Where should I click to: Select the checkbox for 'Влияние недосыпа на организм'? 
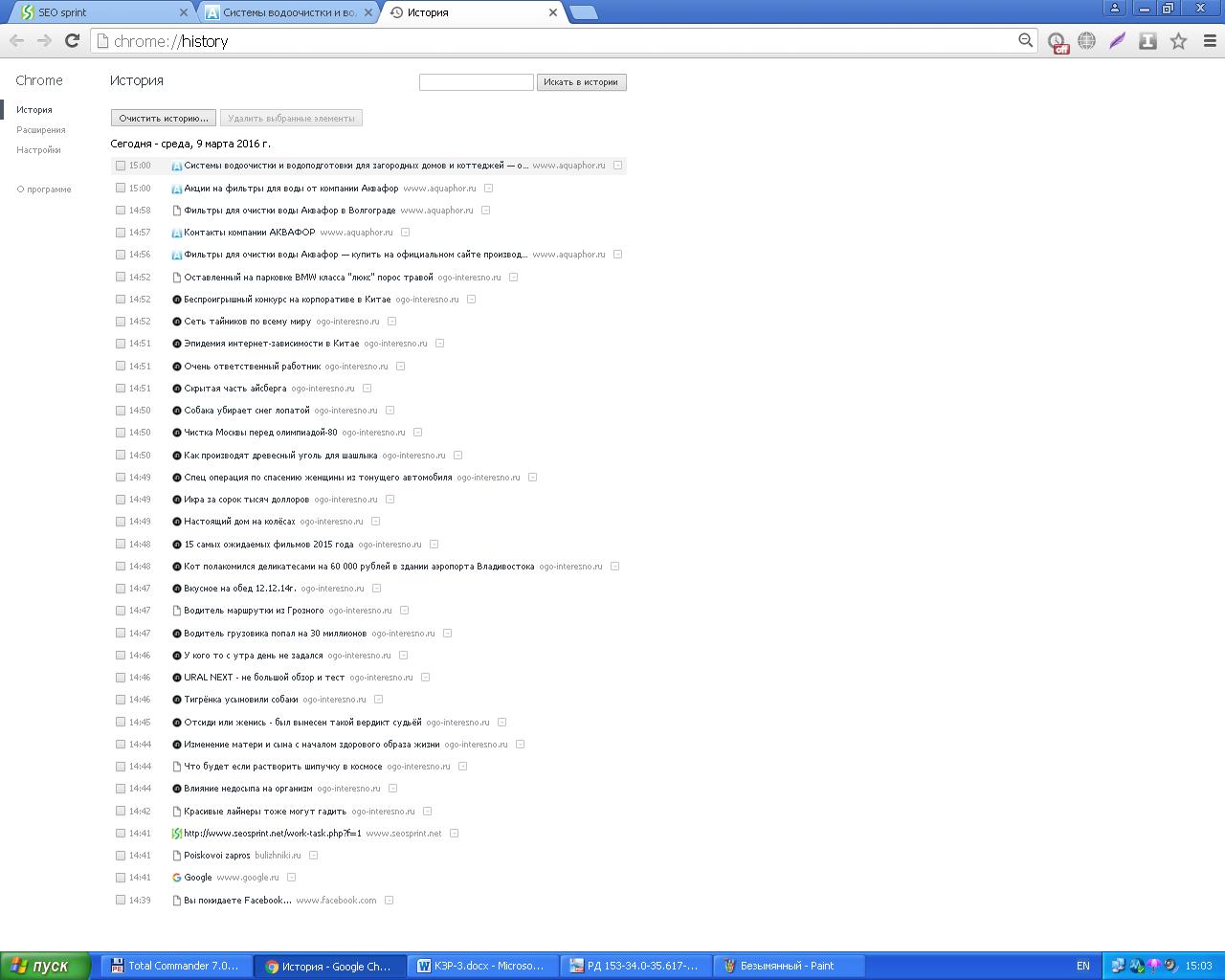(121, 789)
